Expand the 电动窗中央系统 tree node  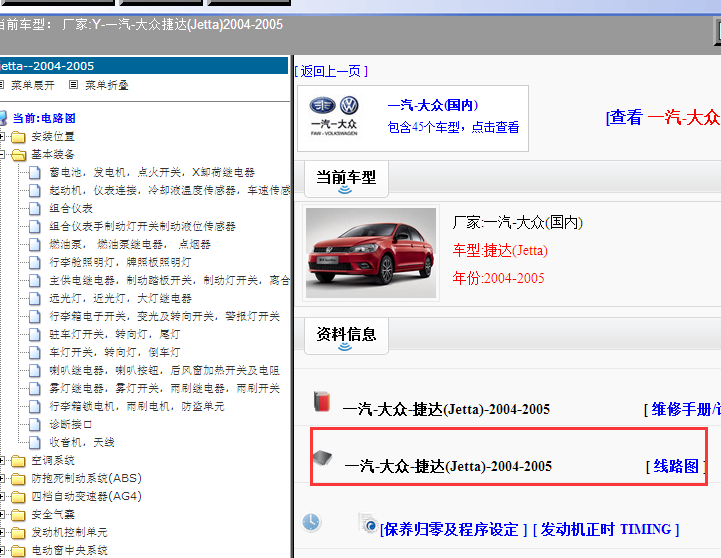tap(2, 550)
